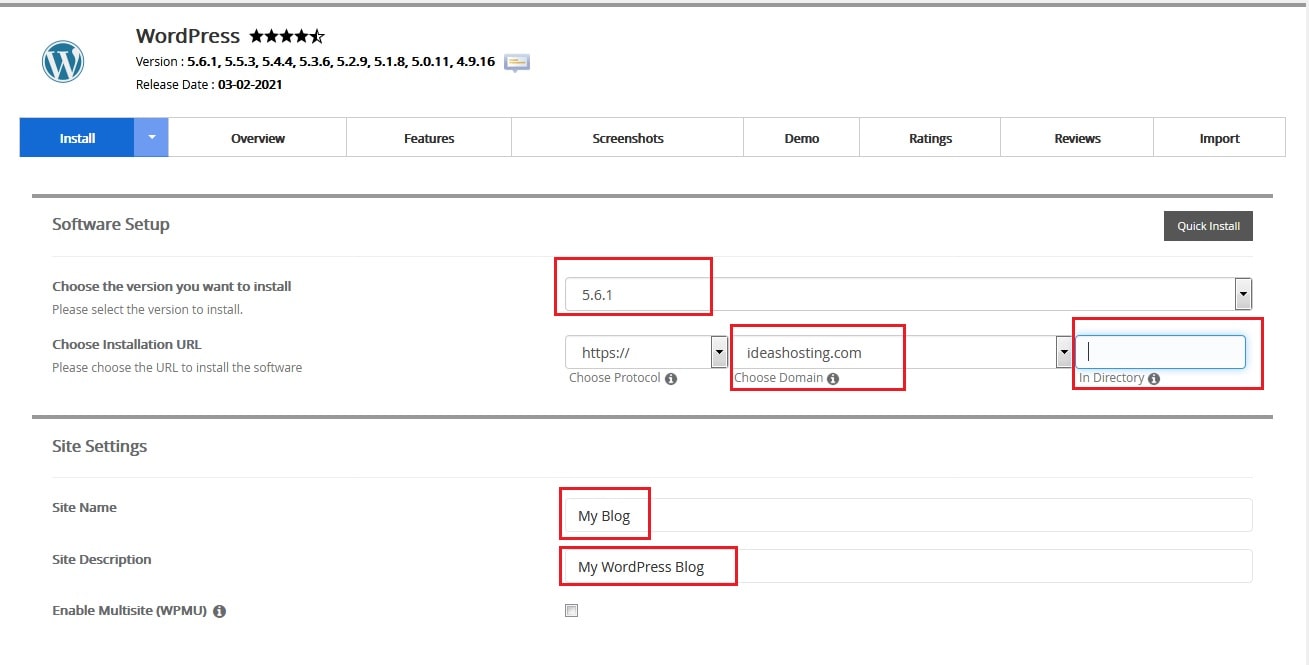Click the Quick Install button
The image size is (1309, 665).
[x=1207, y=225]
